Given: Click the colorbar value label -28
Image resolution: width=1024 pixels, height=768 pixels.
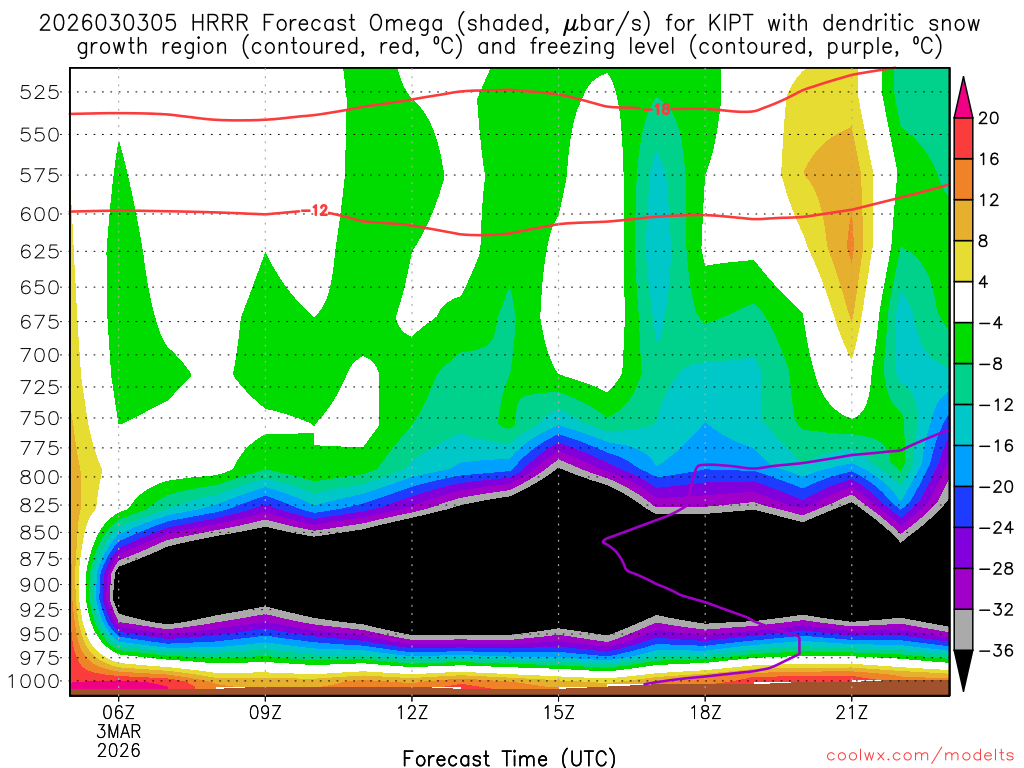Looking at the screenshot, I should (995, 569).
